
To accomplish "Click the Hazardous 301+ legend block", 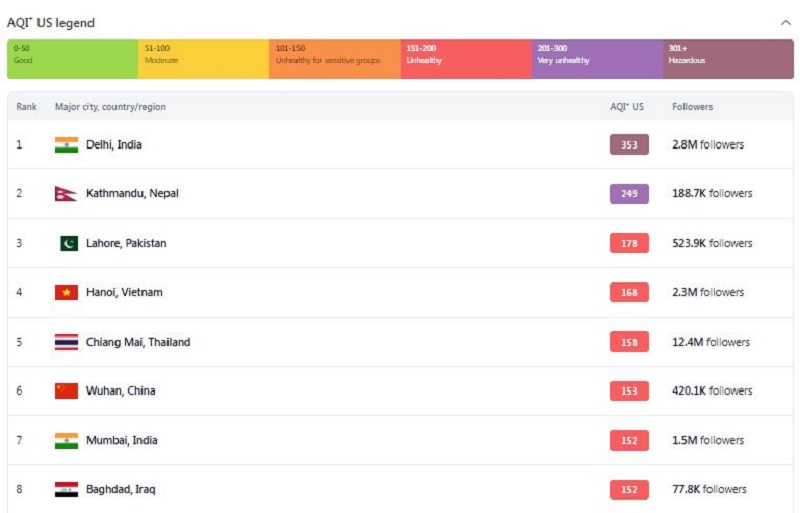I will (728, 59).
